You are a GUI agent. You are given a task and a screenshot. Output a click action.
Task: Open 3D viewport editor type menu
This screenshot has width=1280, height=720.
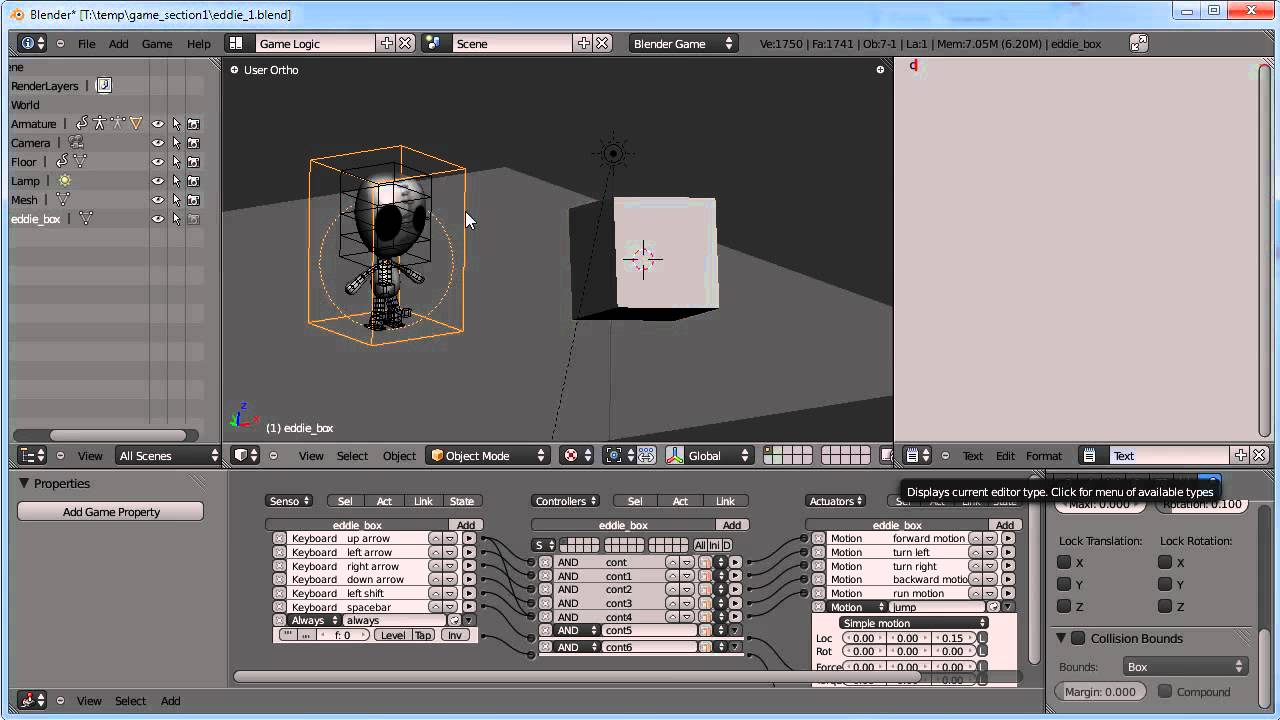click(245, 455)
